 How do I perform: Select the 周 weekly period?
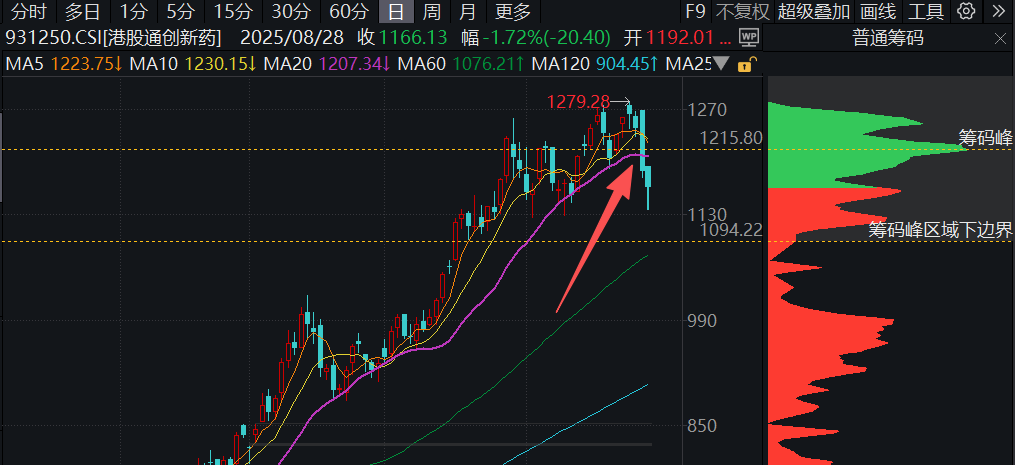(431, 11)
